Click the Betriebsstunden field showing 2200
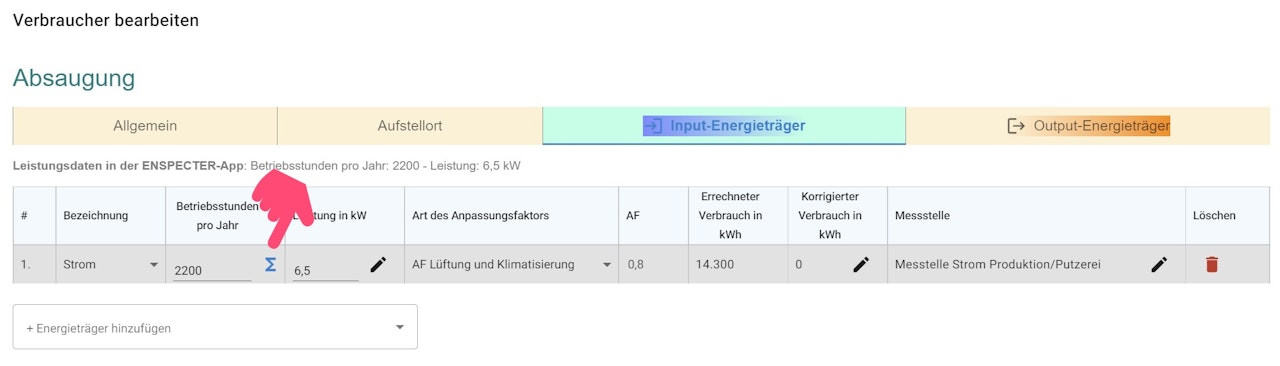Image resolution: width=1280 pixels, height=366 pixels. (x=212, y=270)
